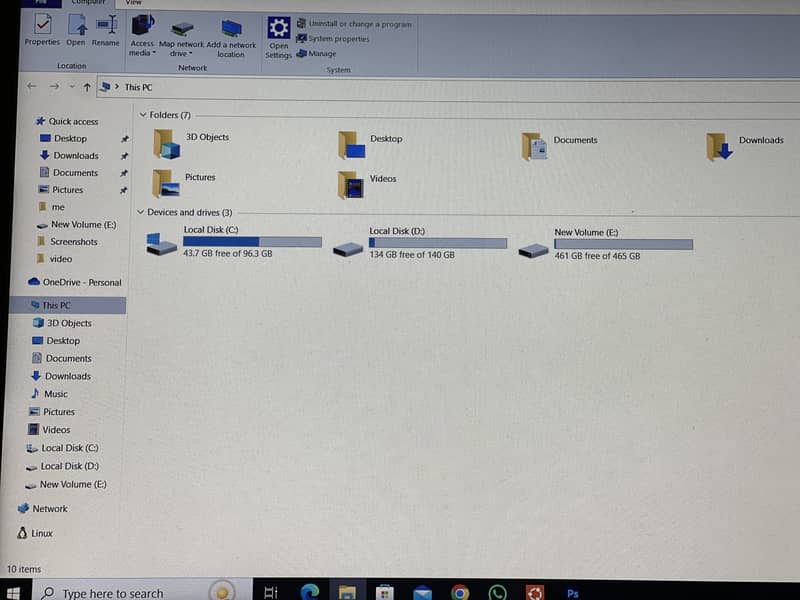Click Uninstall or change a program
Screen dimensions: 800x600
[x=359, y=24]
